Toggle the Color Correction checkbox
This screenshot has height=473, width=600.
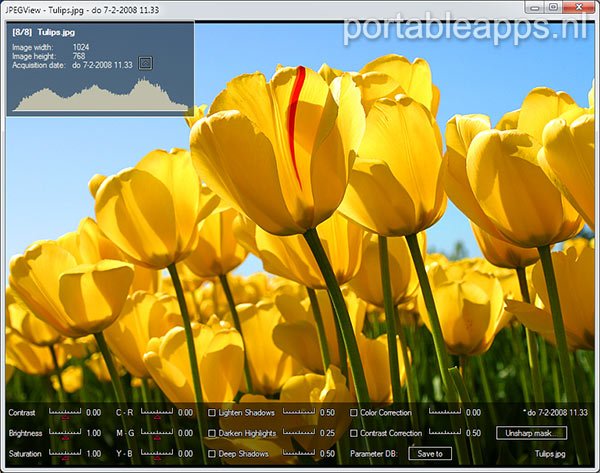click(x=354, y=413)
